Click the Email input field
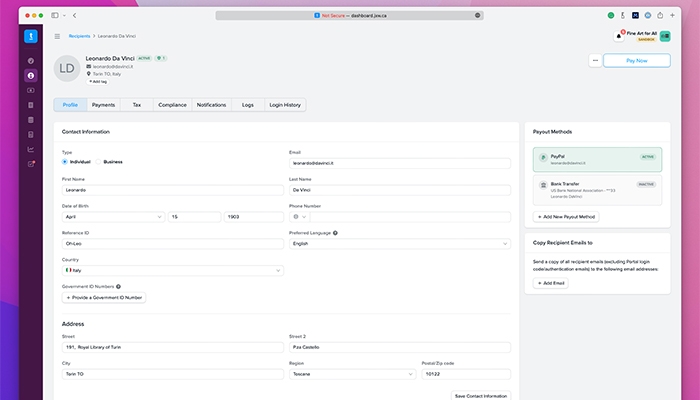Screen dimensions: 700x400 (x=400, y=163)
